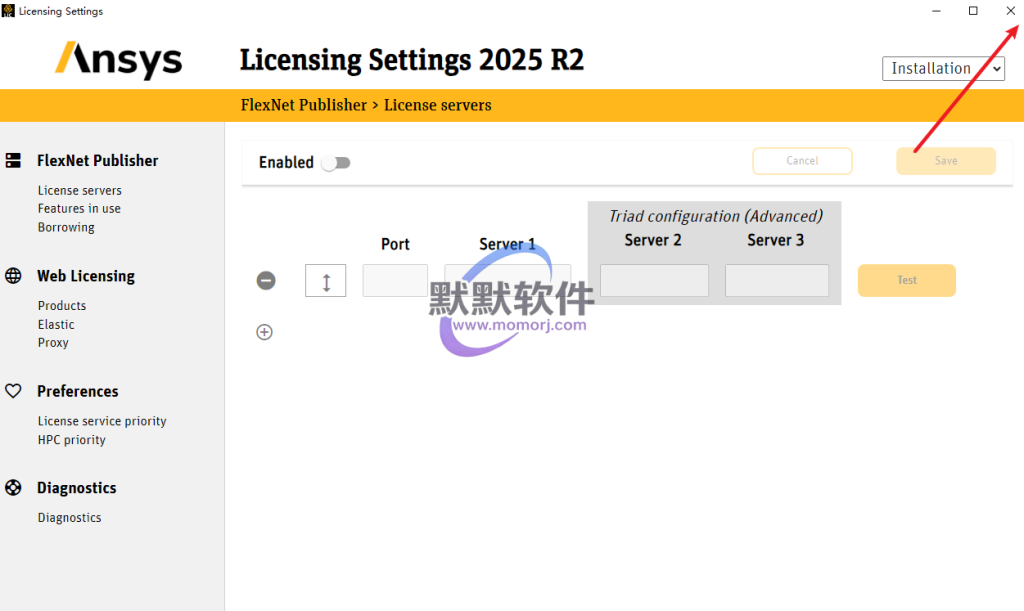The height and width of the screenshot is (611, 1024).
Task: Toggle the Enabled switch
Action: 336,163
